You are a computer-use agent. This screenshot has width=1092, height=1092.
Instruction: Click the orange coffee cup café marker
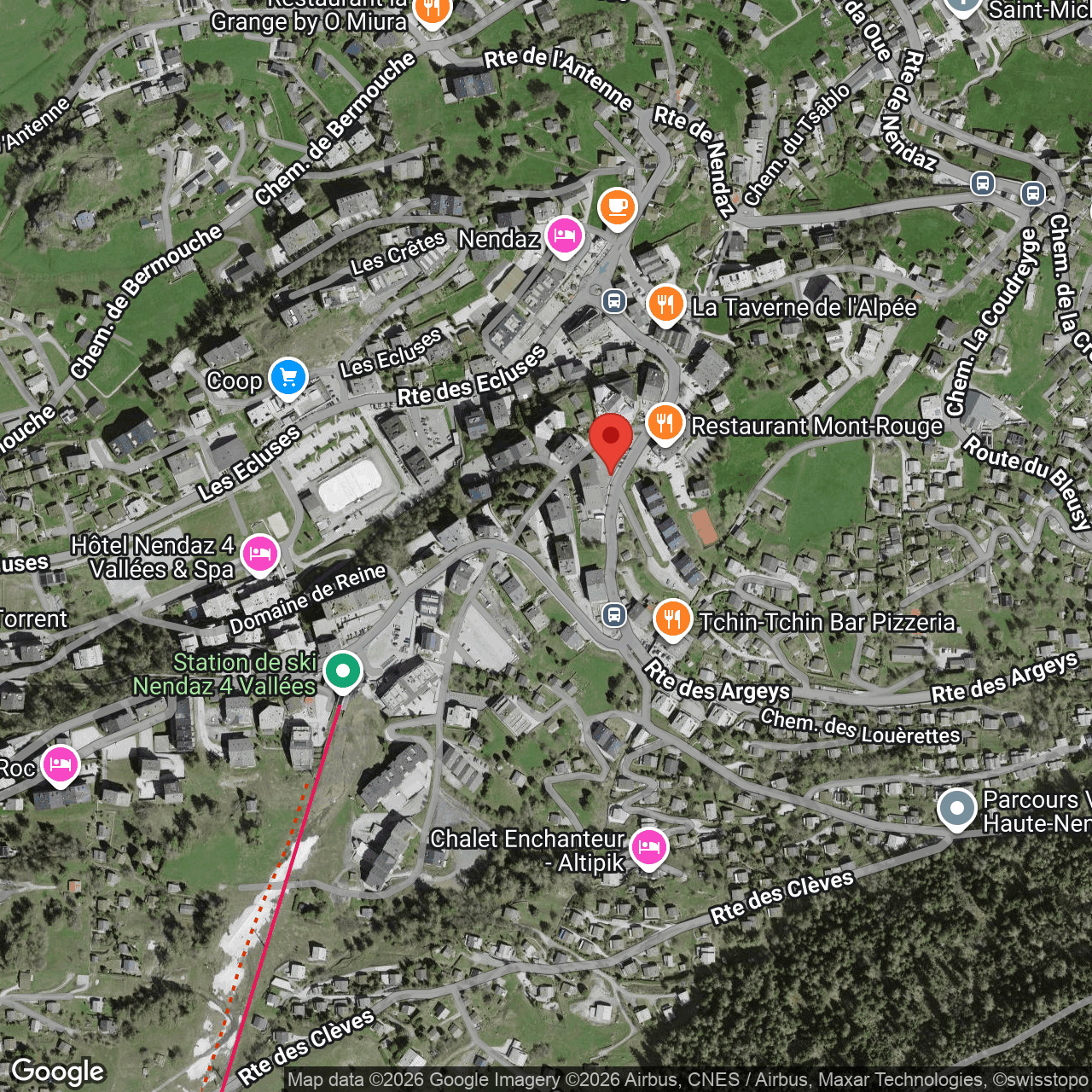click(617, 207)
